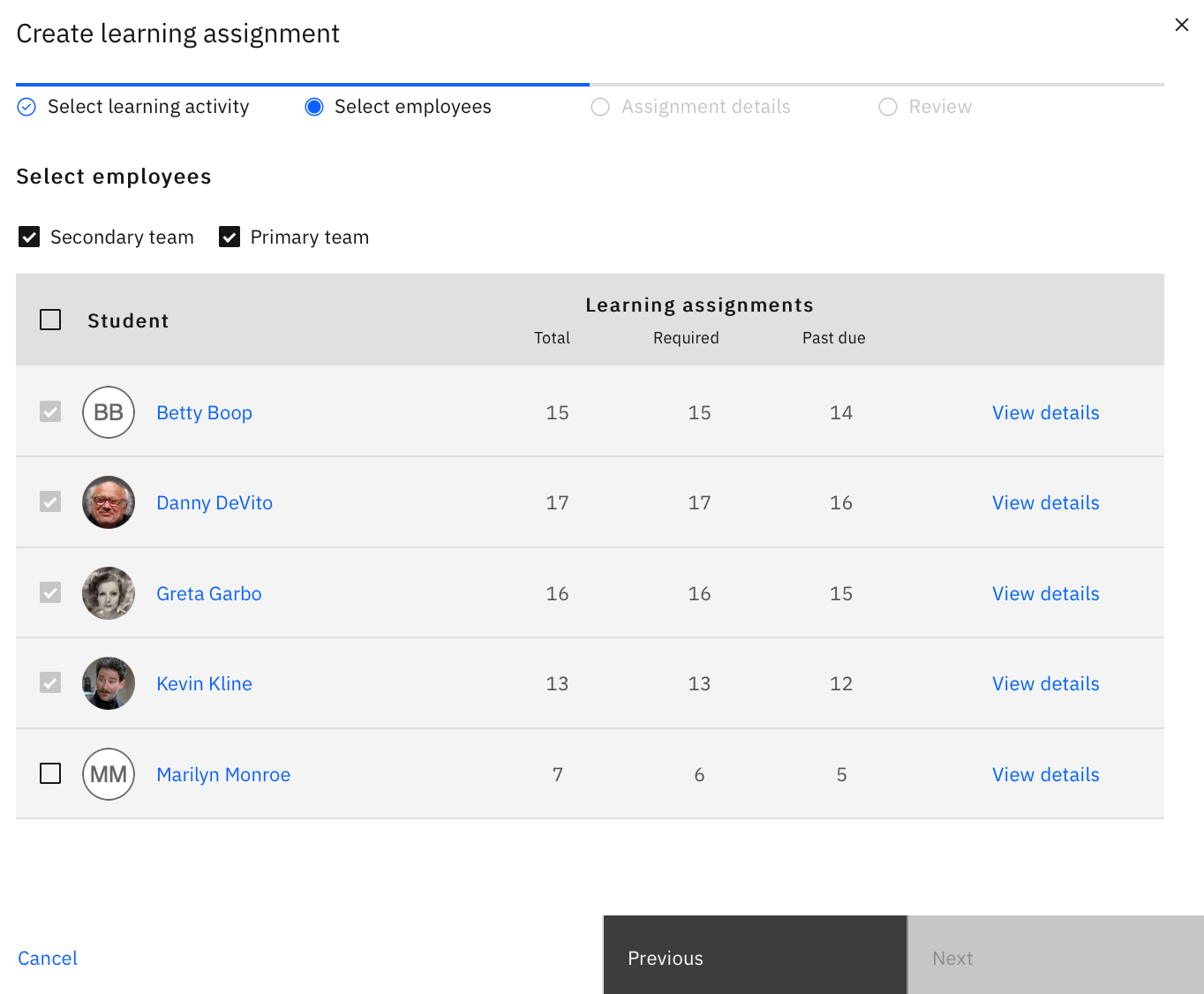
Task: Toggle the Primary team checkbox
Action: (230, 237)
